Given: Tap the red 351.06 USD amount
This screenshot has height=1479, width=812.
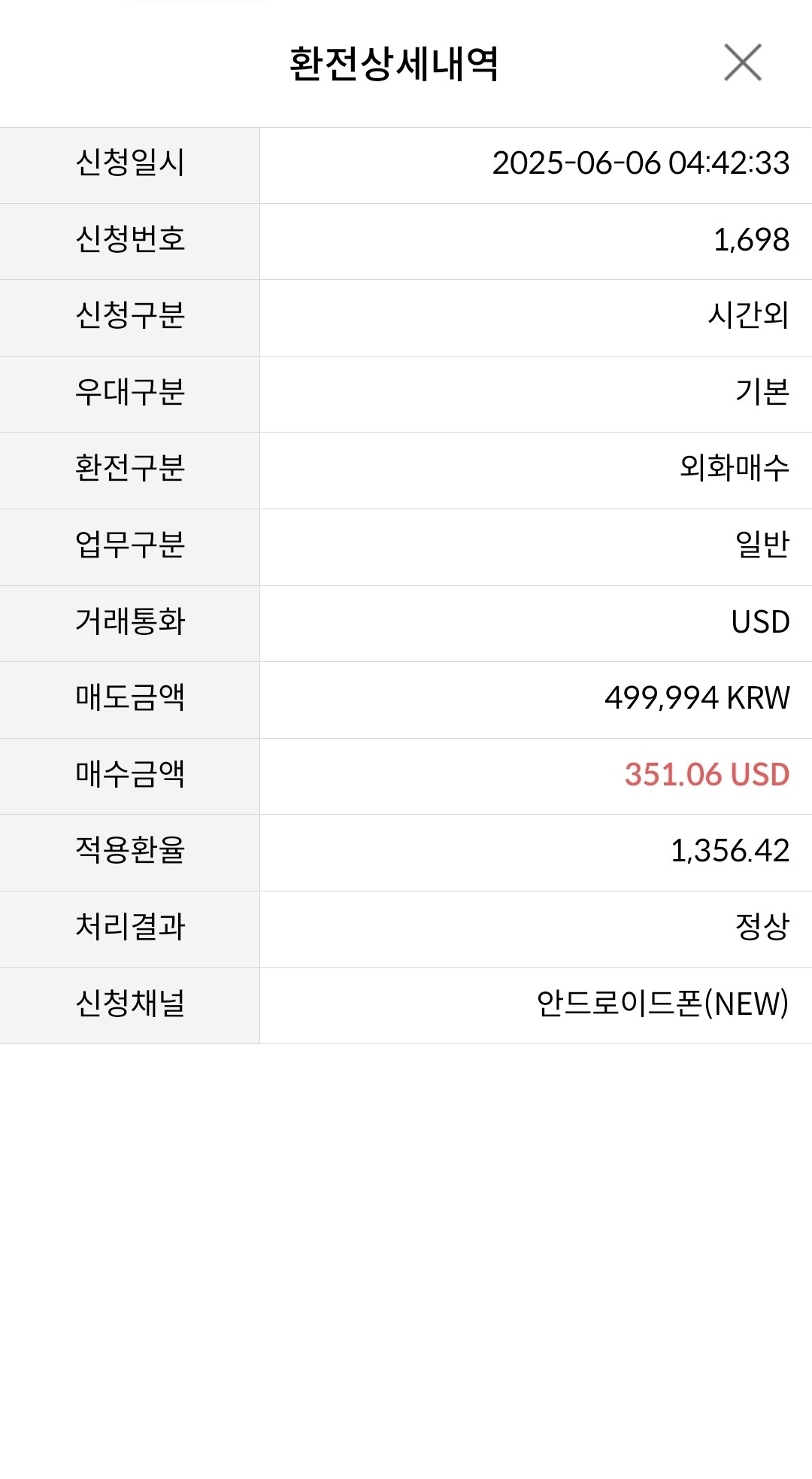Looking at the screenshot, I should coord(707,775).
